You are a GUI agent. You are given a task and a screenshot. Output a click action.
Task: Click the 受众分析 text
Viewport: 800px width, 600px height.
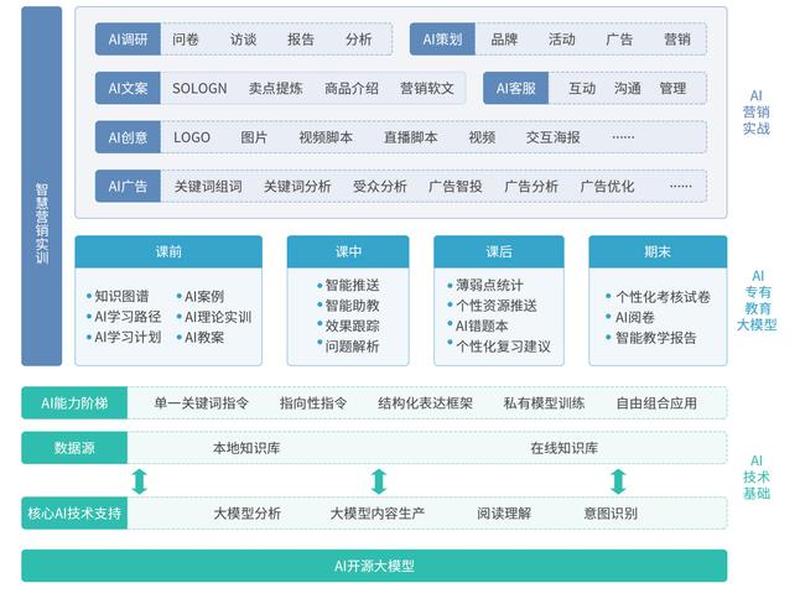pyautogui.click(x=380, y=186)
